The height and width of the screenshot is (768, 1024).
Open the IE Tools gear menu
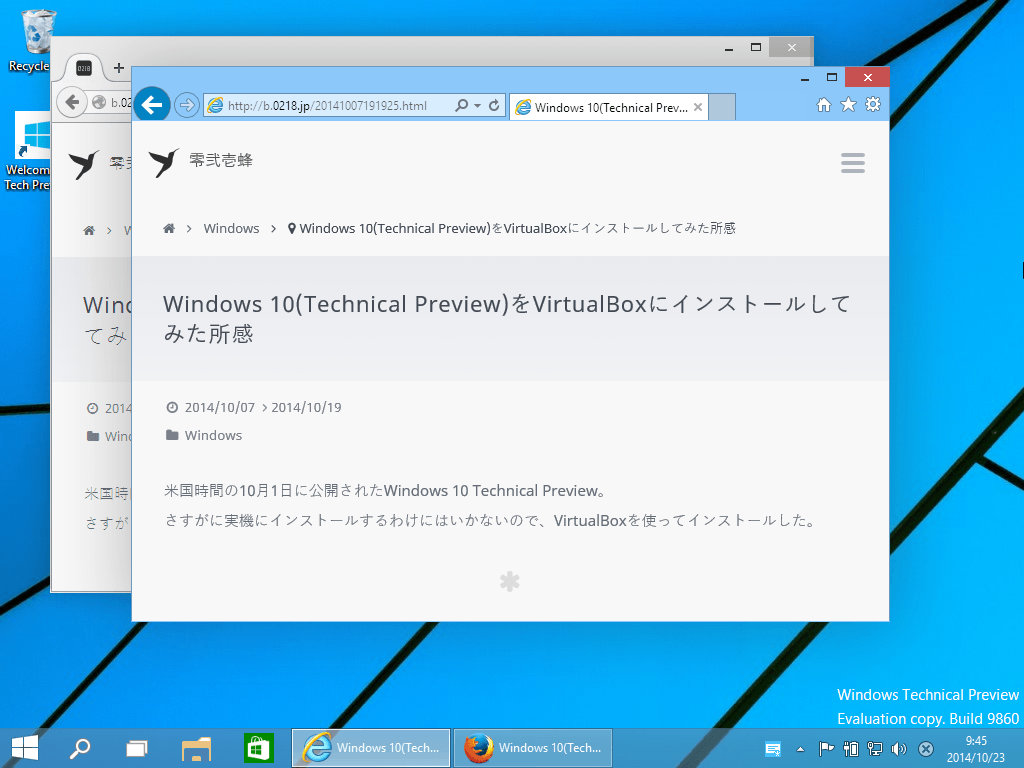tap(873, 104)
